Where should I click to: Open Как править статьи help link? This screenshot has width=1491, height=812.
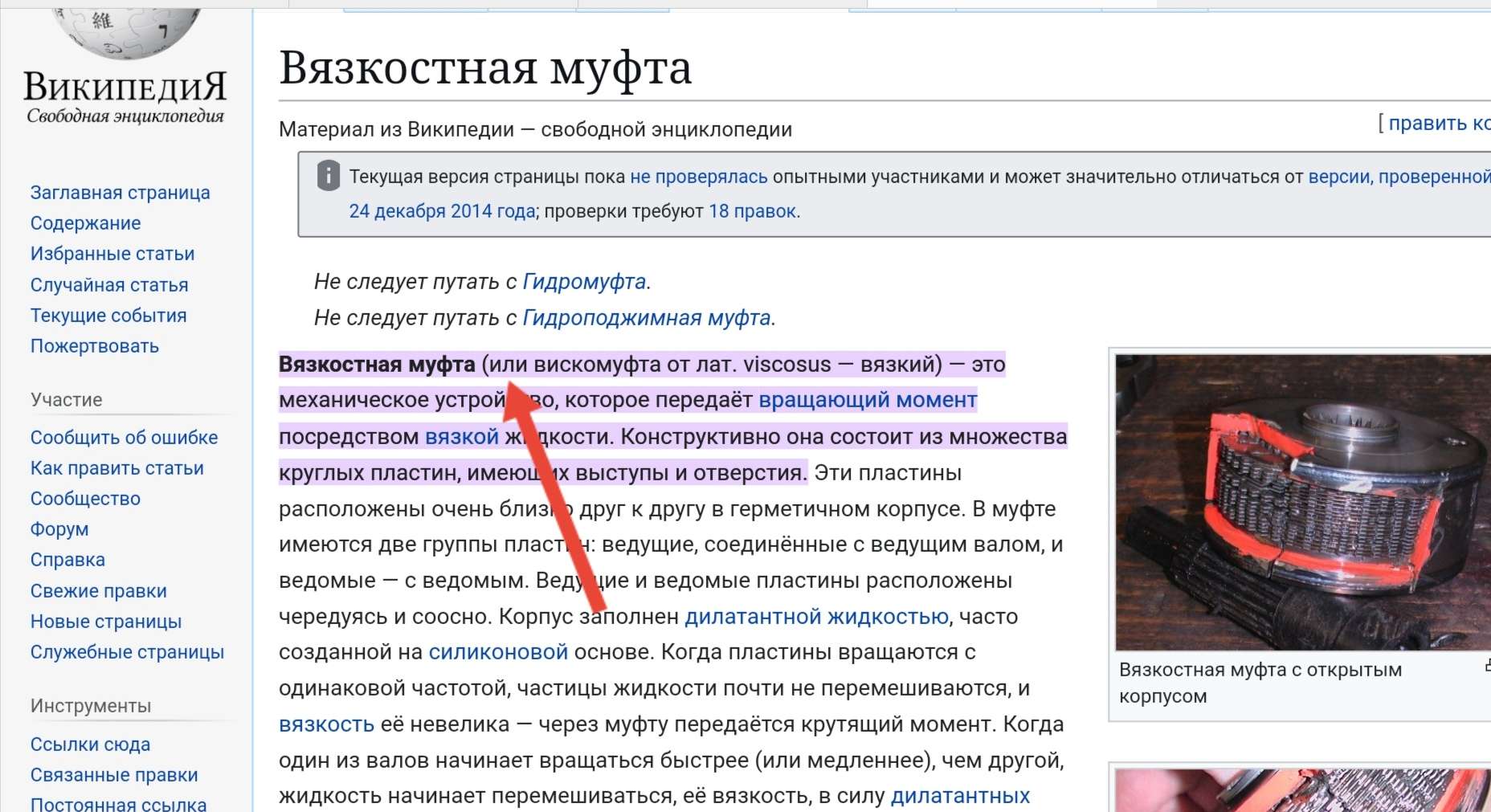coord(117,468)
